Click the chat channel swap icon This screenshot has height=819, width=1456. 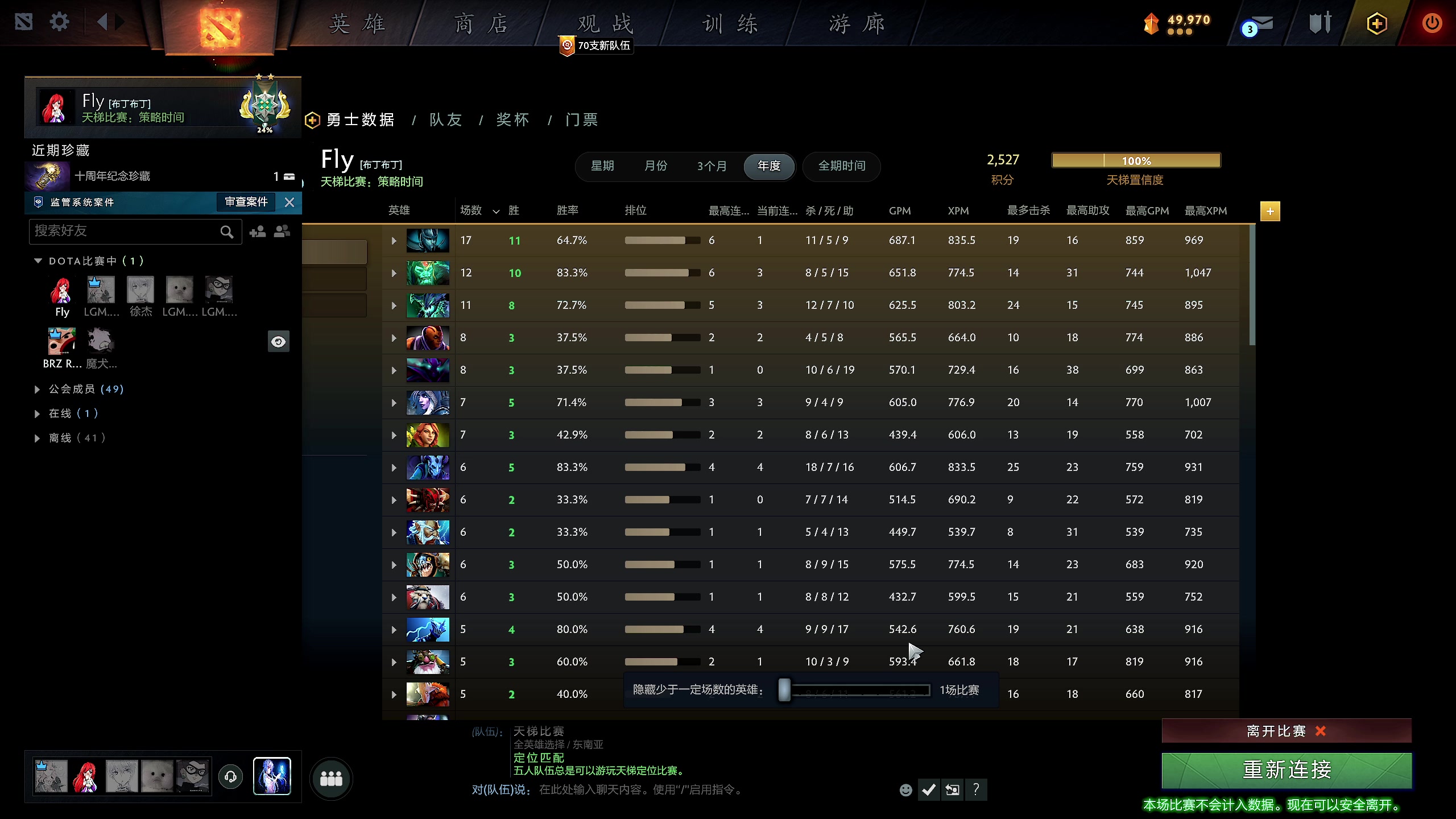coord(952,790)
